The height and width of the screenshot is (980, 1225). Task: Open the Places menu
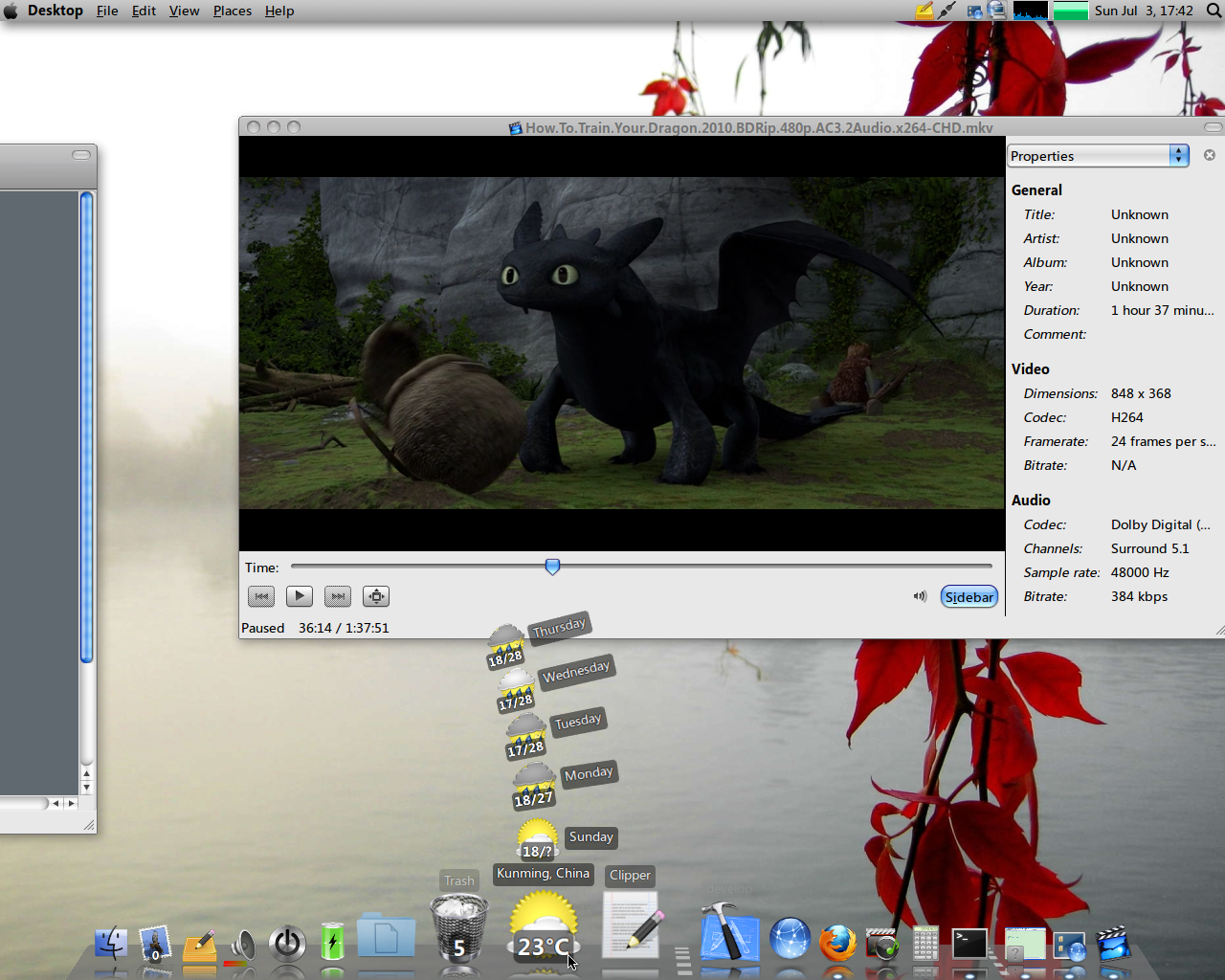(x=232, y=11)
